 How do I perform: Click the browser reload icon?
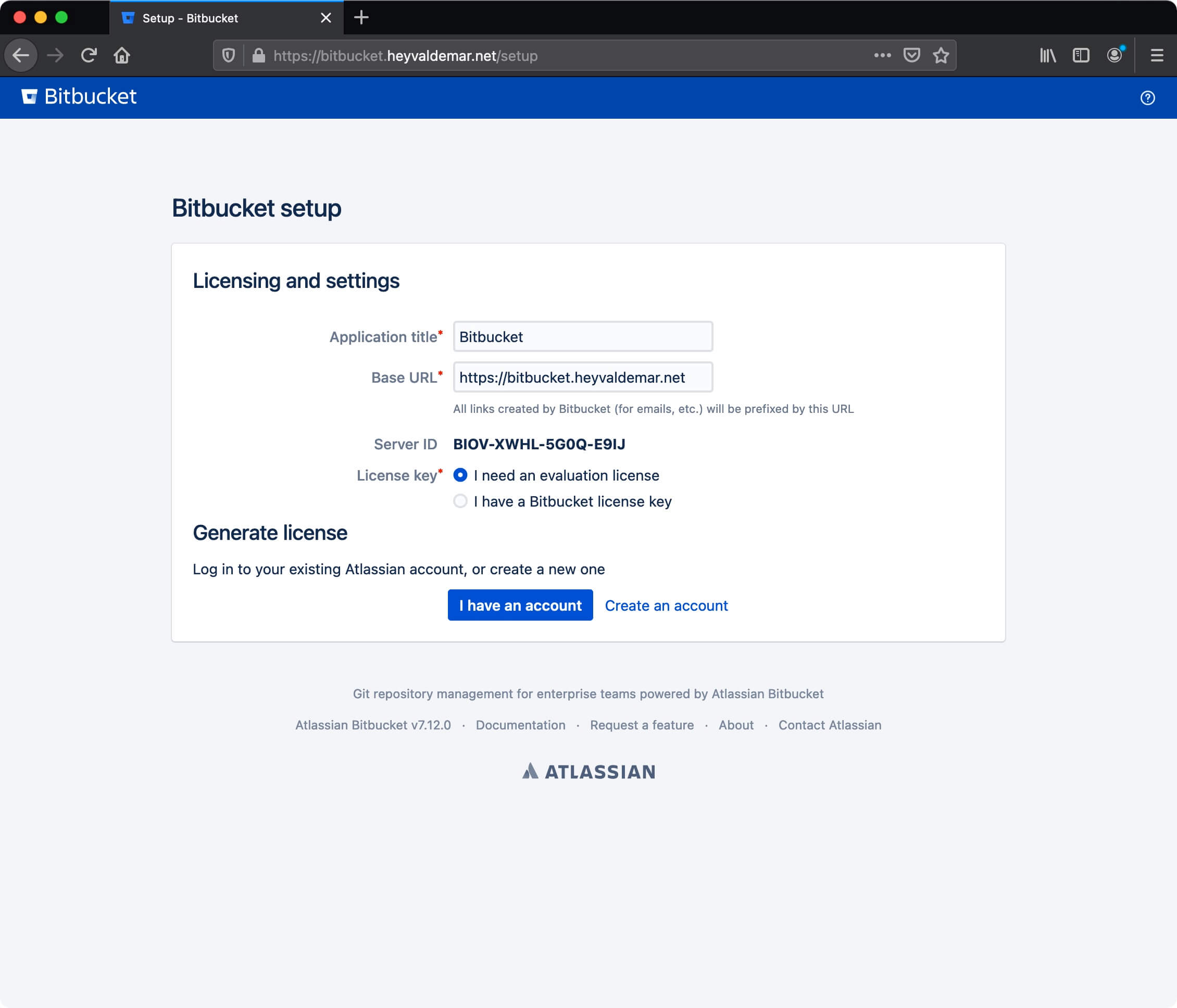90,56
